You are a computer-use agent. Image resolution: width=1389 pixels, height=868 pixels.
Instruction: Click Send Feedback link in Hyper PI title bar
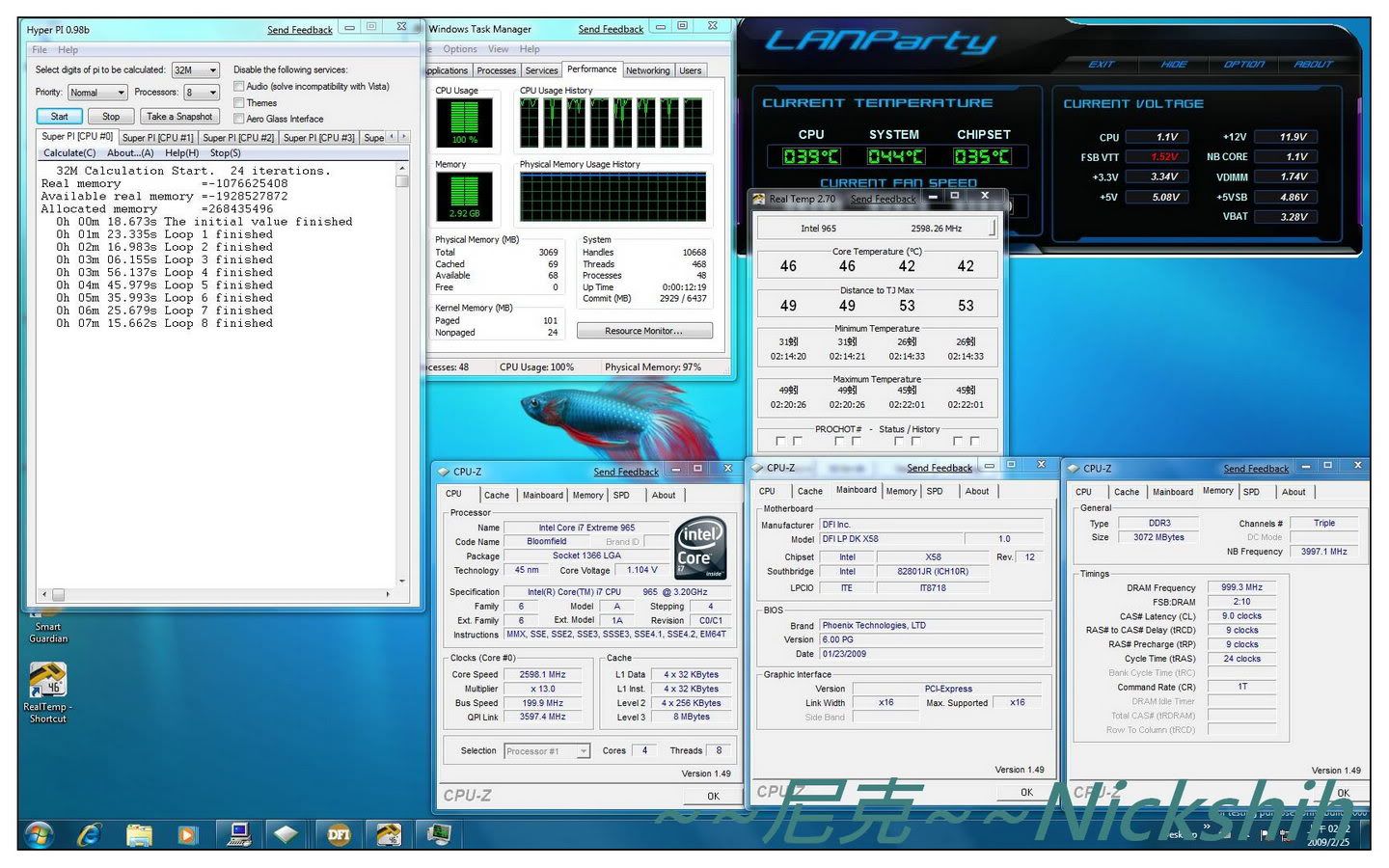pos(299,30)
